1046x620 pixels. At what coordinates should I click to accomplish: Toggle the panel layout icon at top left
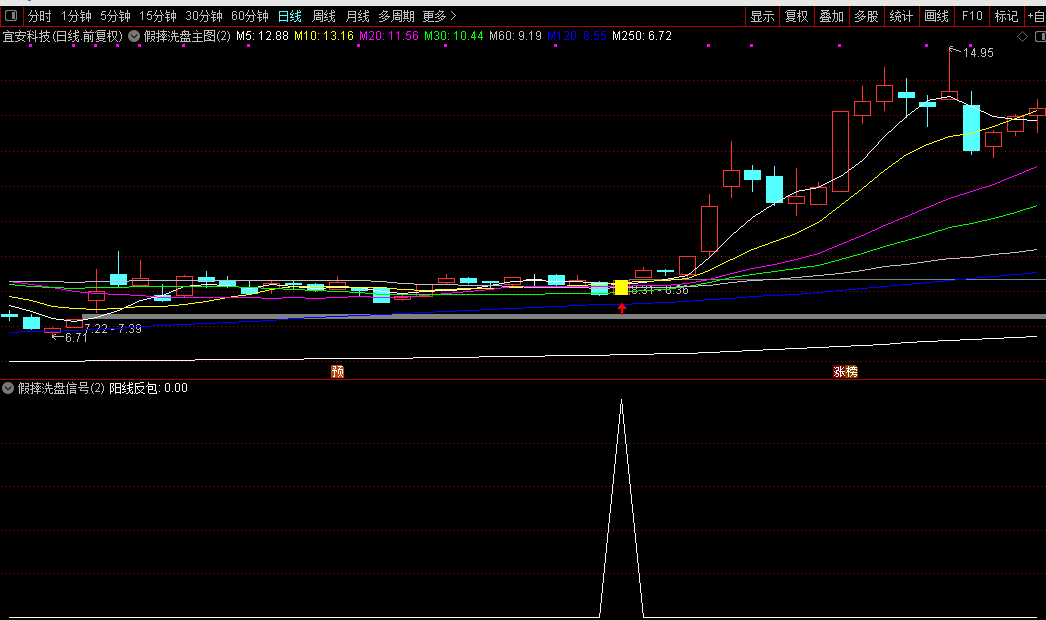tap(11, 15)
